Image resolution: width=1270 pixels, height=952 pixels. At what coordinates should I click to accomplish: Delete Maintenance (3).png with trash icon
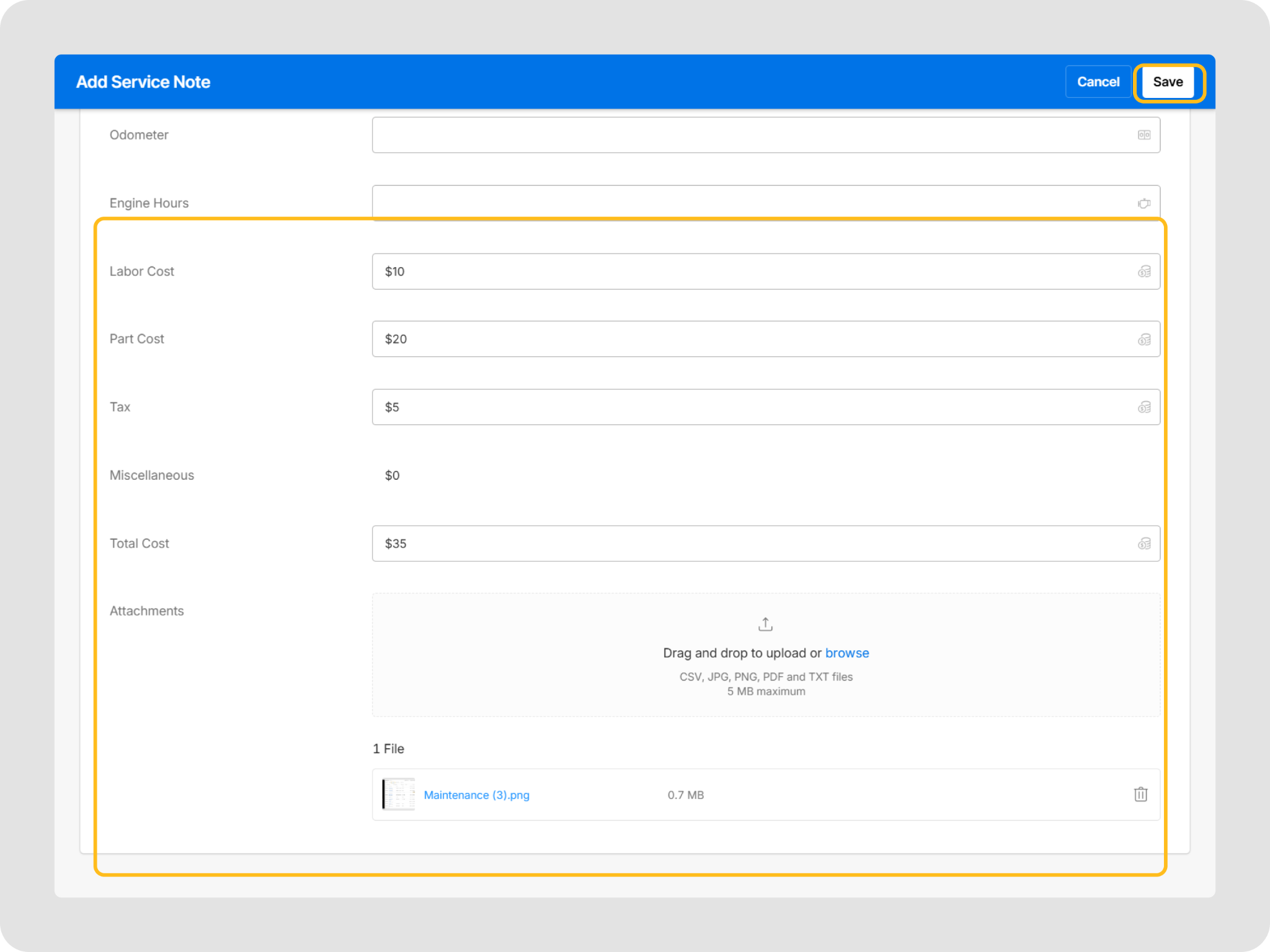point(1140,795)
